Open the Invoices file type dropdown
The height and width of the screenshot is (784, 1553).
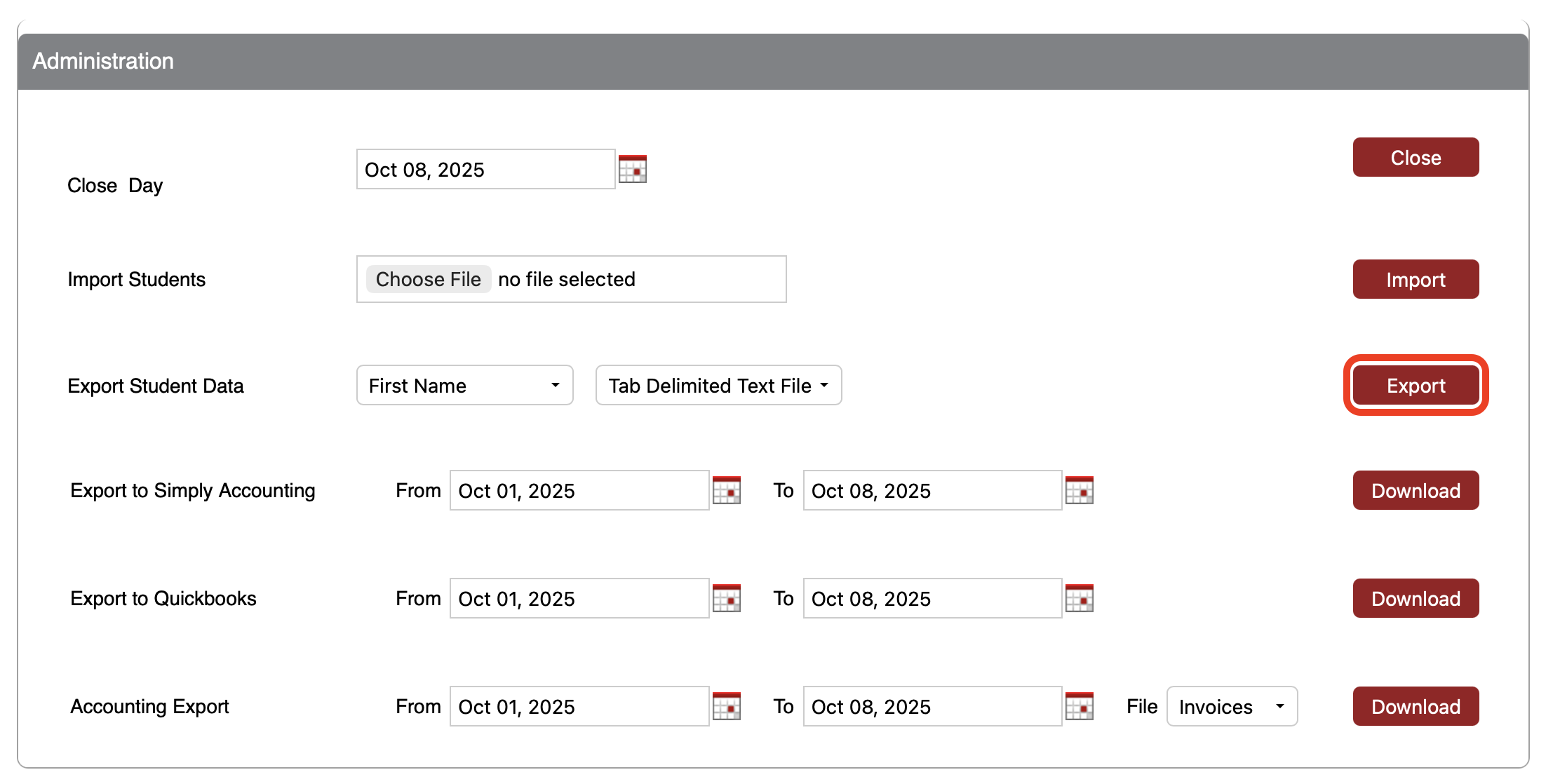(x=1231, y=706)
